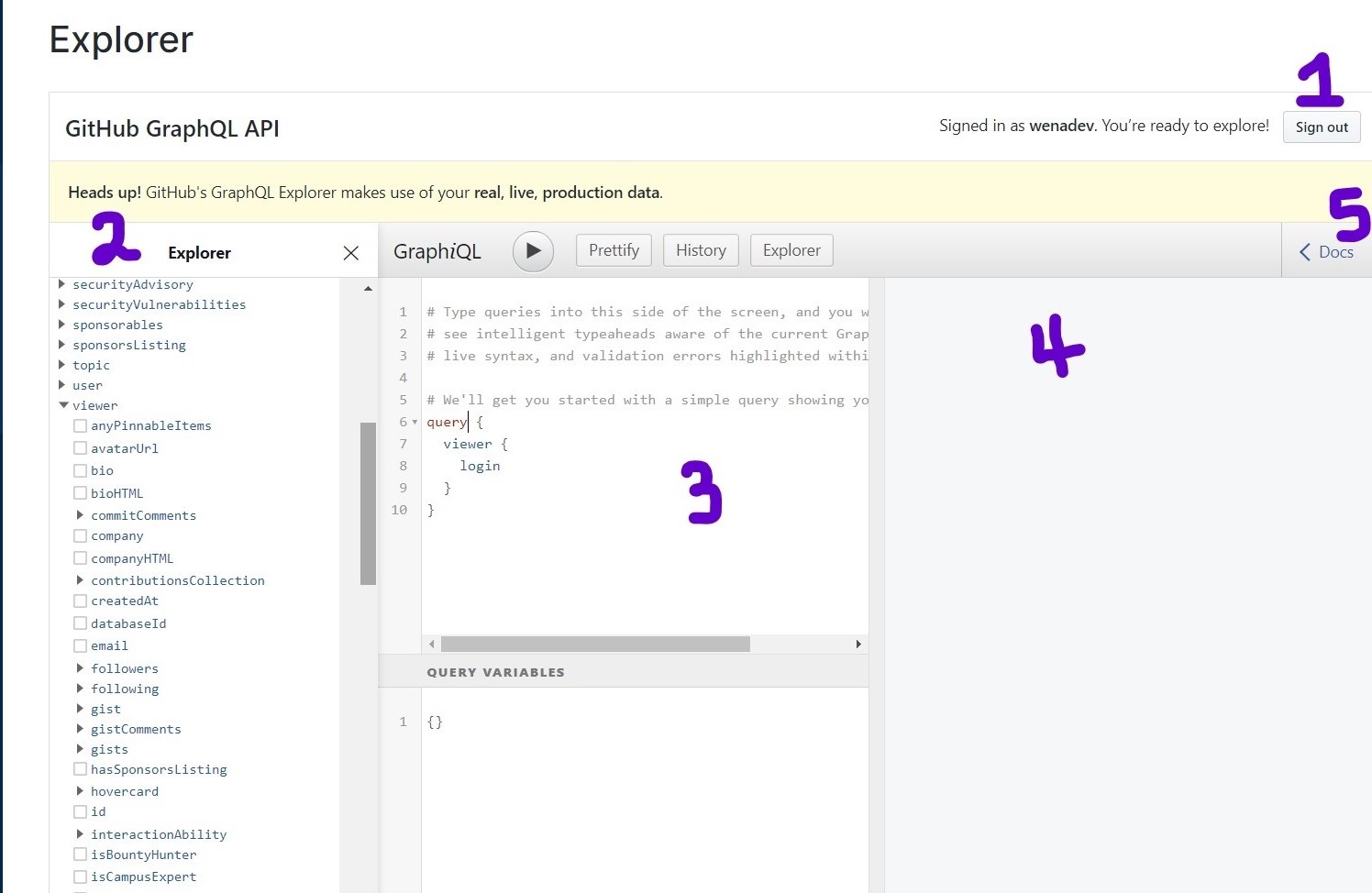This screenshot has width=1372, height=893.
Task: Expand the topic node
Action: click(x=62, y=365)
